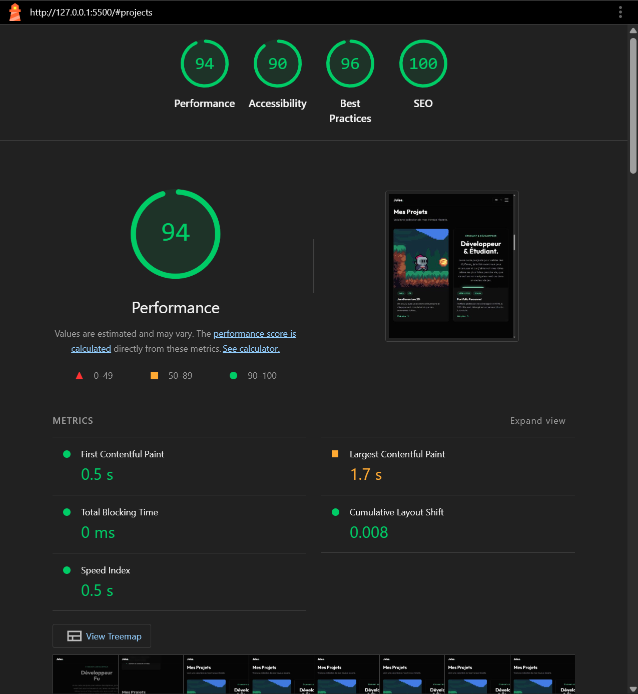
Task: Expand the First Contentful Paint metric
Action: (x=122, y=455)
